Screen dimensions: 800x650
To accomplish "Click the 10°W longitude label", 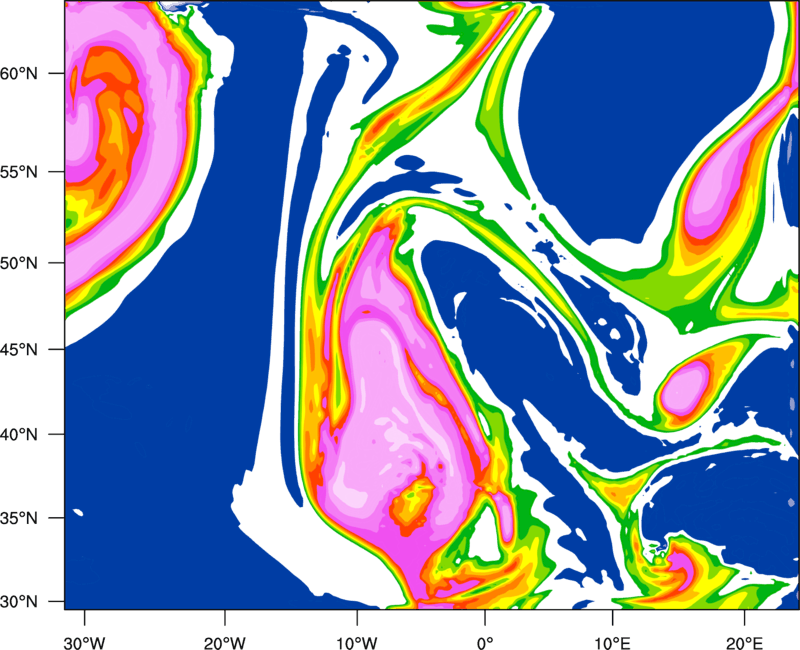I will [x=357, y=643].
